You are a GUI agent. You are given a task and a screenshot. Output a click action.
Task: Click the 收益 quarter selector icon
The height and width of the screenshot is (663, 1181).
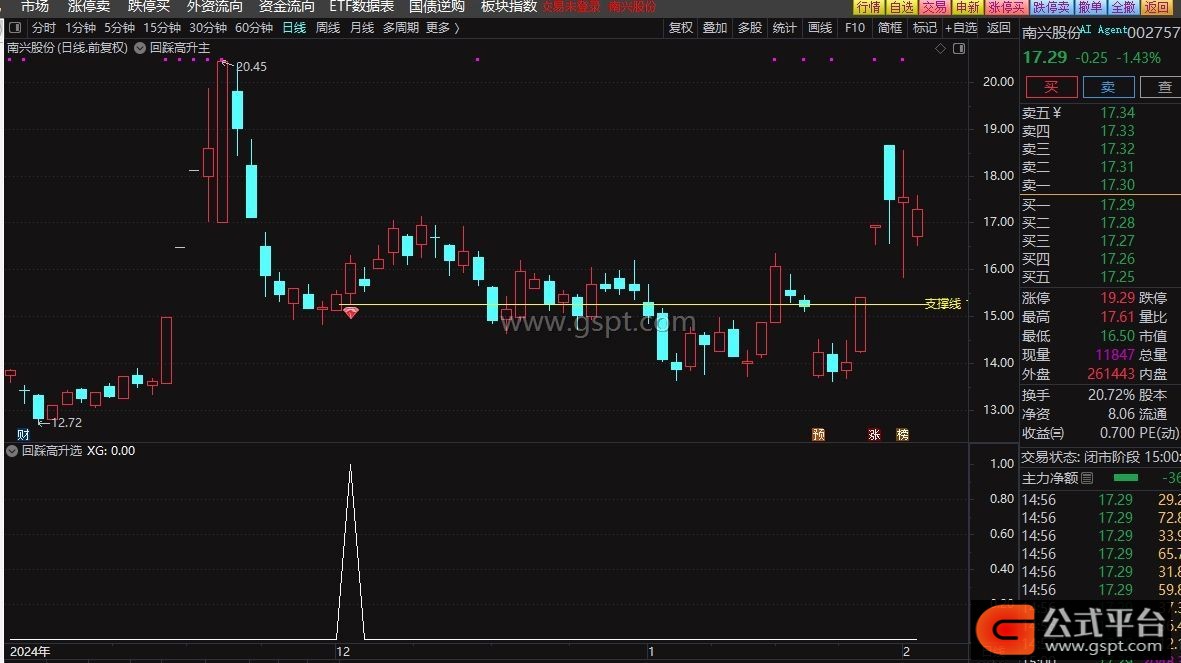tap(1058, 433)
